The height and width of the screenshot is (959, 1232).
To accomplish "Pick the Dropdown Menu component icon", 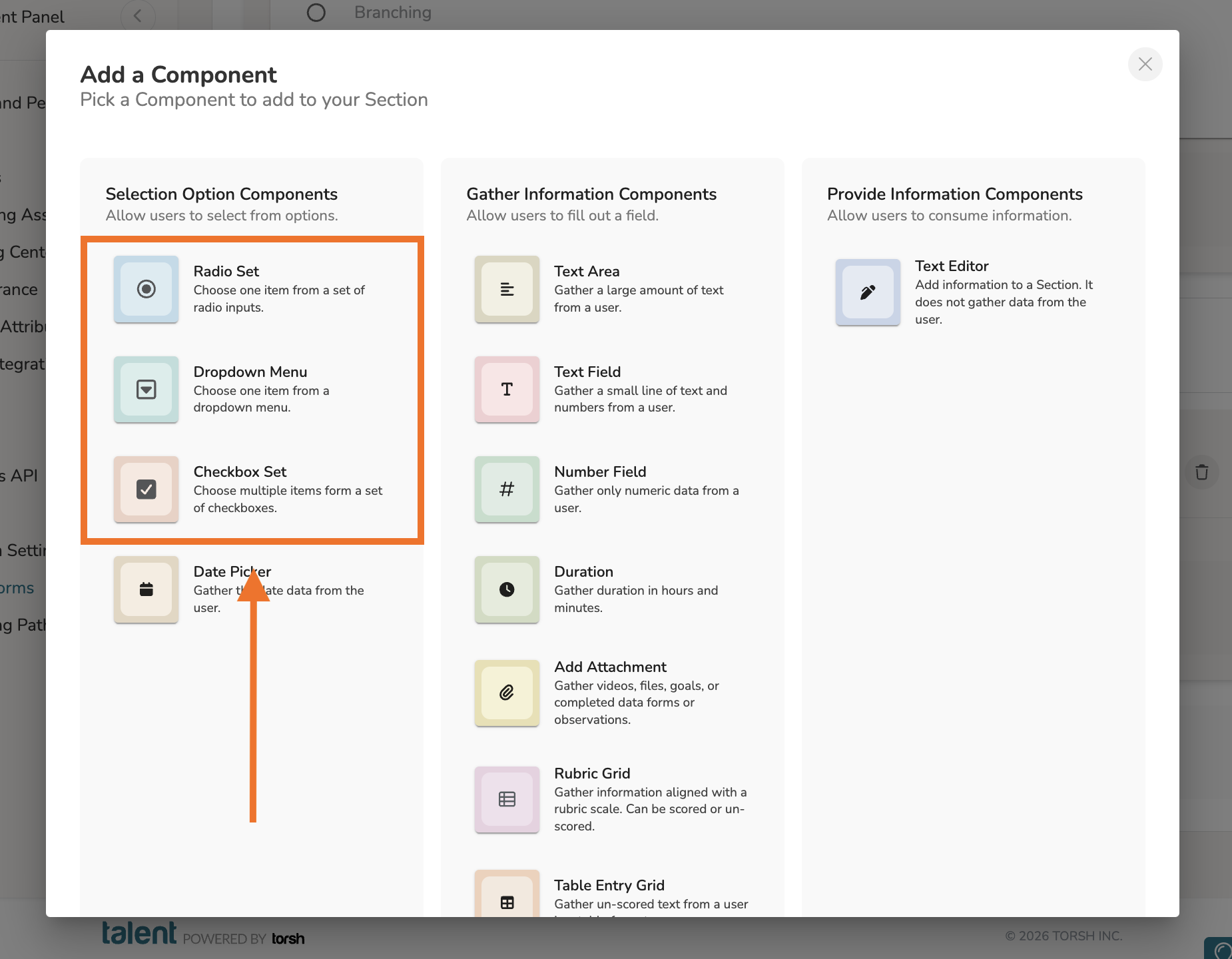I will tap(146, 390).
